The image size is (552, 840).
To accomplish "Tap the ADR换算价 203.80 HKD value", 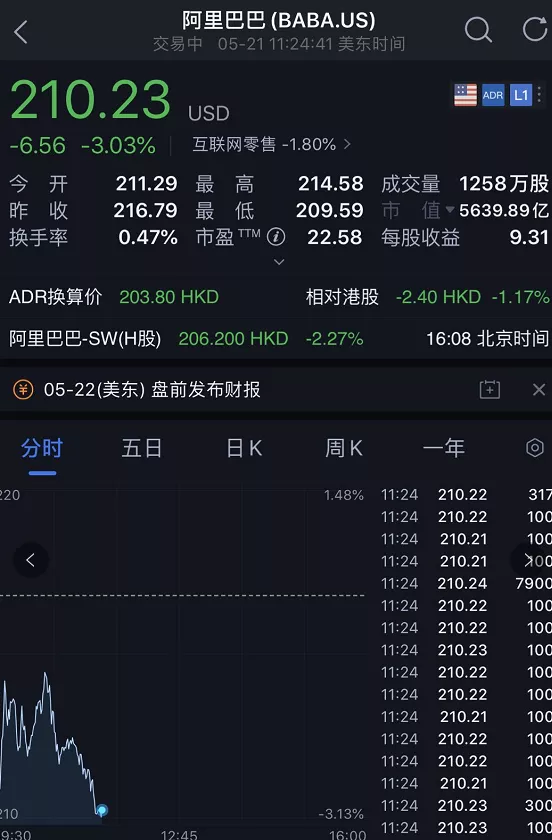I will pos(169,297).
